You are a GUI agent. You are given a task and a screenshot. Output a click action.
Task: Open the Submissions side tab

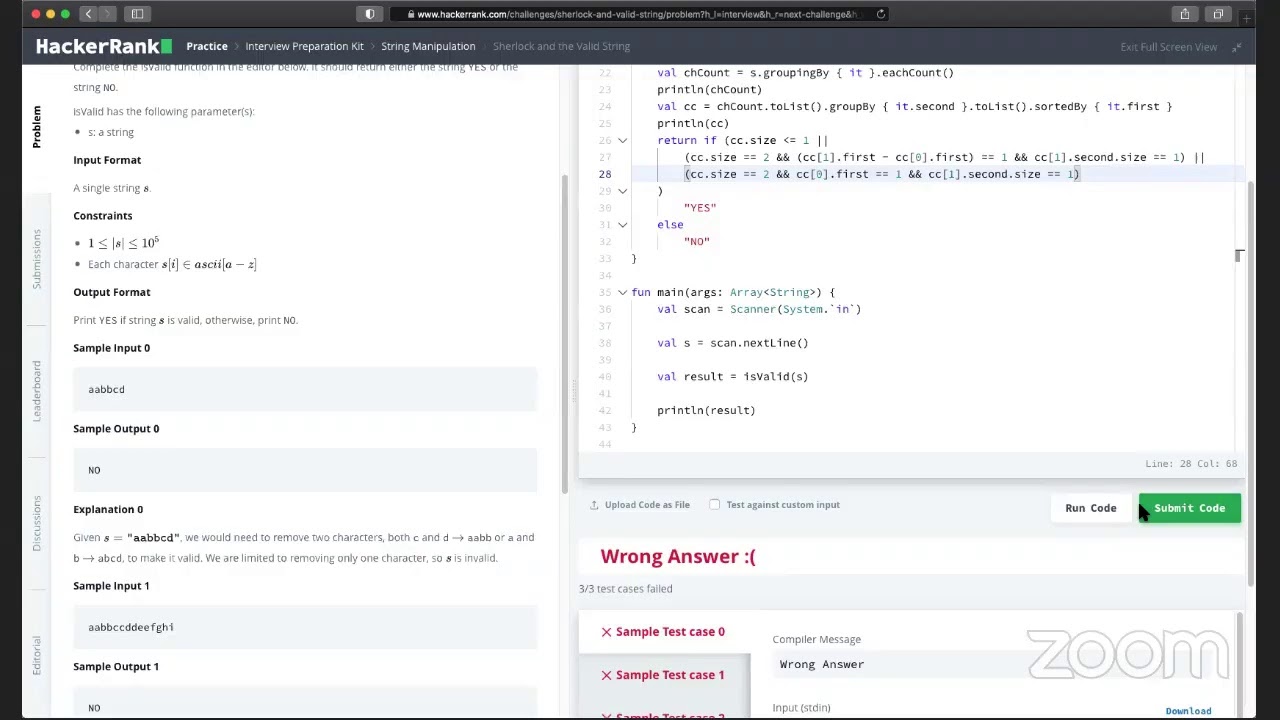click(36, 259)
